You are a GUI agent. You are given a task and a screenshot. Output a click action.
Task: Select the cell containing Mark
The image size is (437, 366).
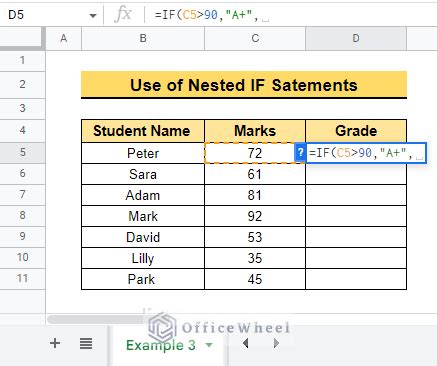[x=143, y=216]
